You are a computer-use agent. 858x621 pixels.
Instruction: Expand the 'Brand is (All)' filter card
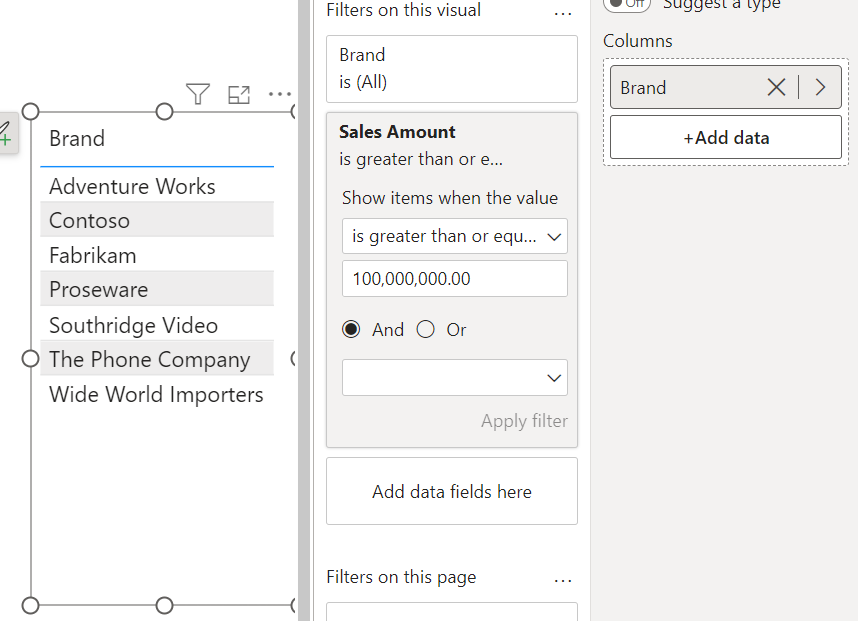click(x=451, y=68)
